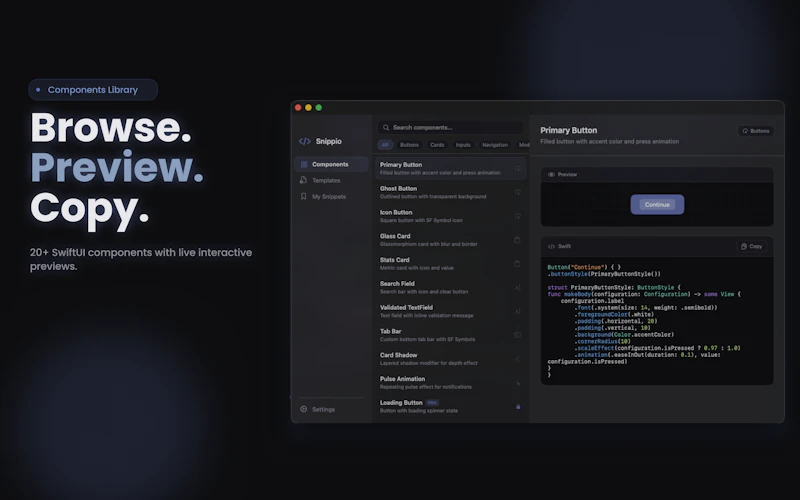Click the Components grid icon in sidebar

[304, 164]
